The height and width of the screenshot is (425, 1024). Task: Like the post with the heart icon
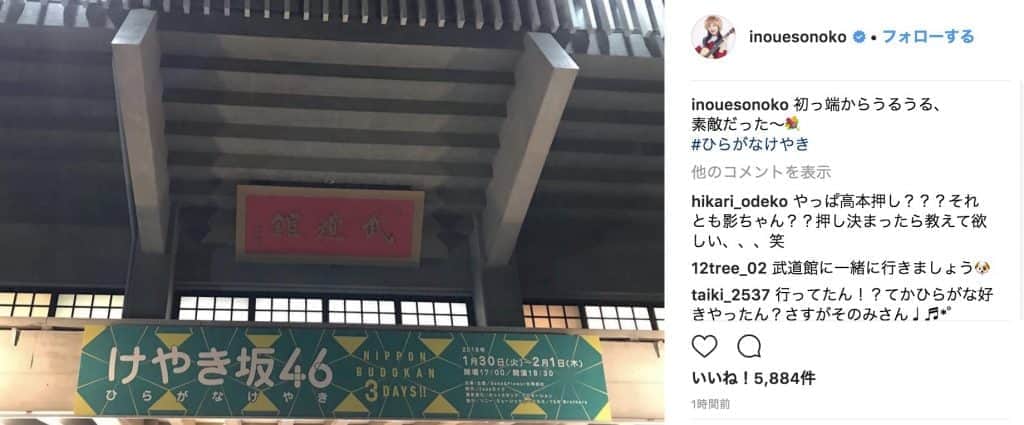click(704, 346)
